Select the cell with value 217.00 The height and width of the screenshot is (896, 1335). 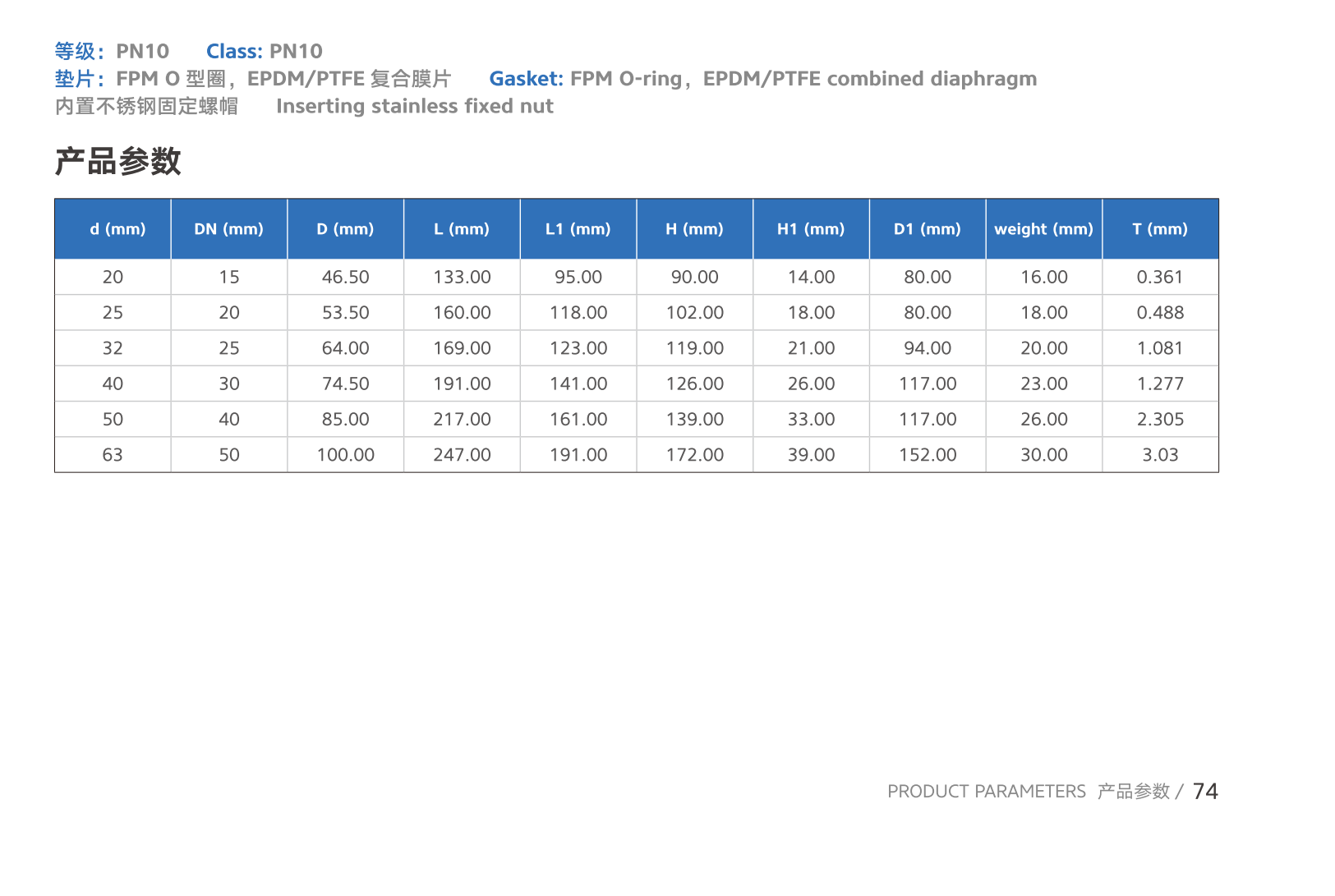[462, 420]
